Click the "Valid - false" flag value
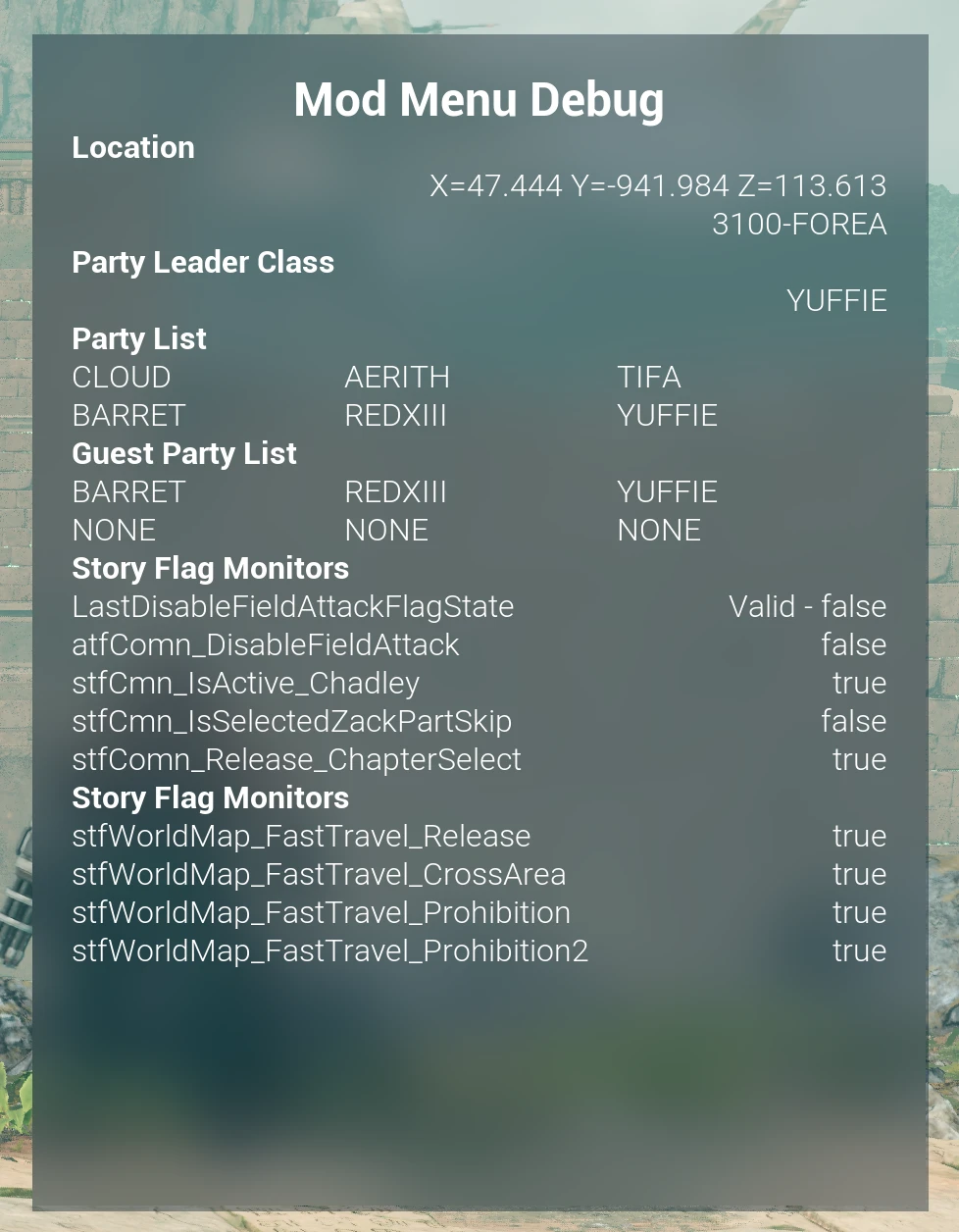Viewport: 959px width, 1232px height. point(807,606)
